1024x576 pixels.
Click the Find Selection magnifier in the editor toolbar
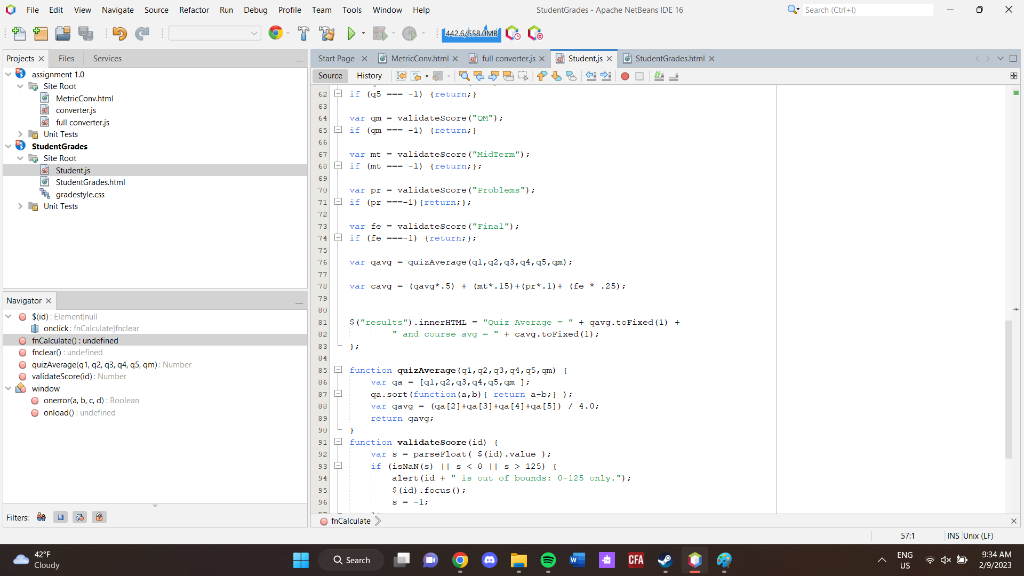pos(465,76)
